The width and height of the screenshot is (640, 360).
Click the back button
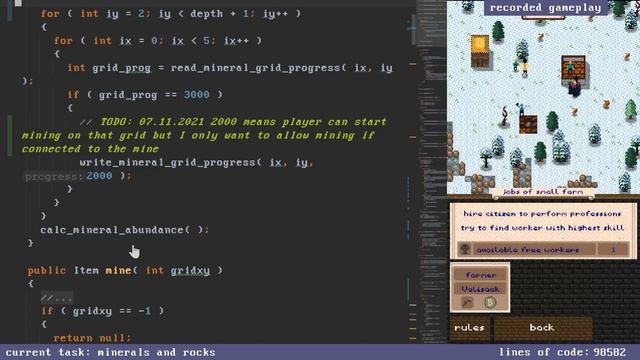(x=542, y=328)
